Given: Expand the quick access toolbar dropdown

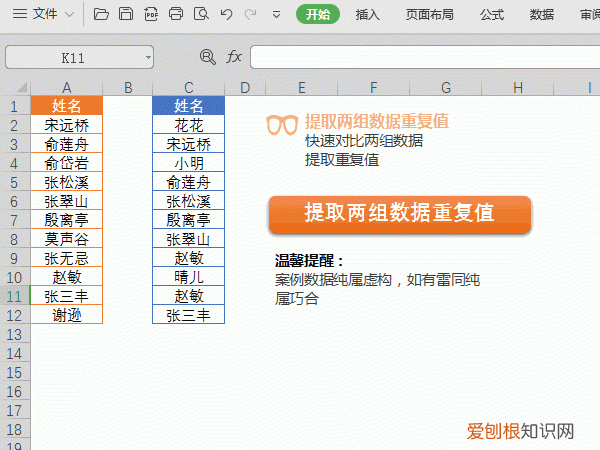Looking at the screenshot, I should coord(276,15).
